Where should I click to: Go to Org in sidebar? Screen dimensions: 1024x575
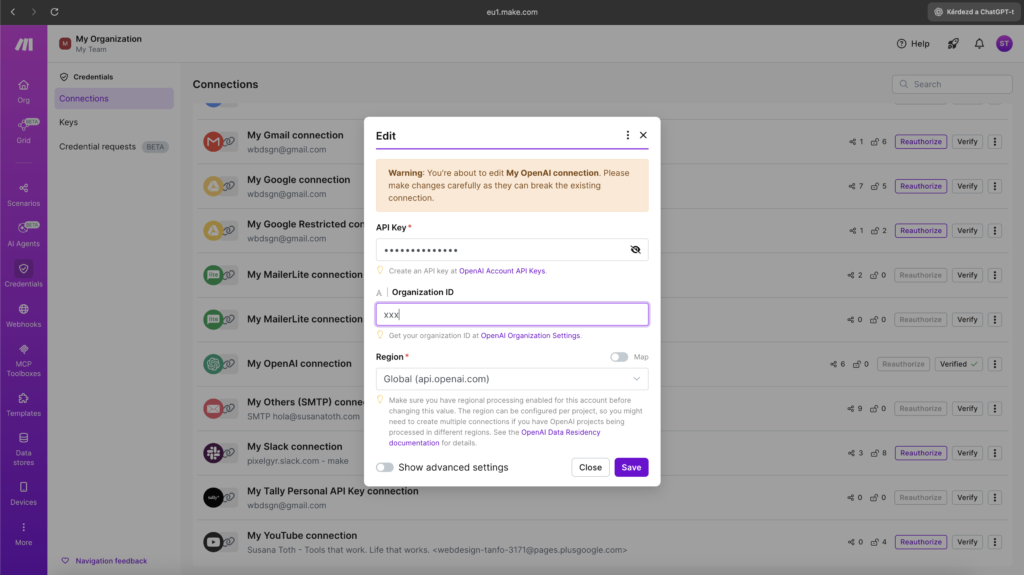pos(24,91)
